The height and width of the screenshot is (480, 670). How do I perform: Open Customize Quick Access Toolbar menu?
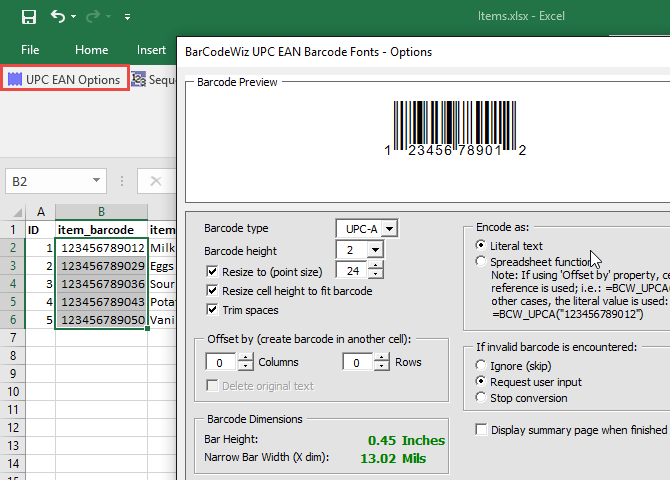(x=127, y=17)
